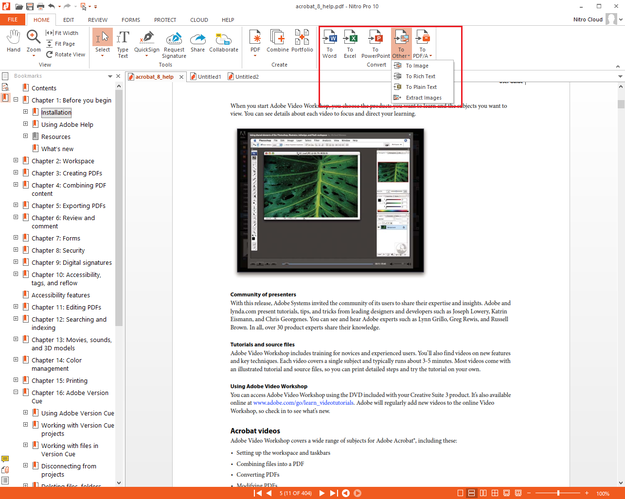625x499 pixels.
Task: Open the Zoom tool
Action: pyautogui.click(x=33, y=42)
